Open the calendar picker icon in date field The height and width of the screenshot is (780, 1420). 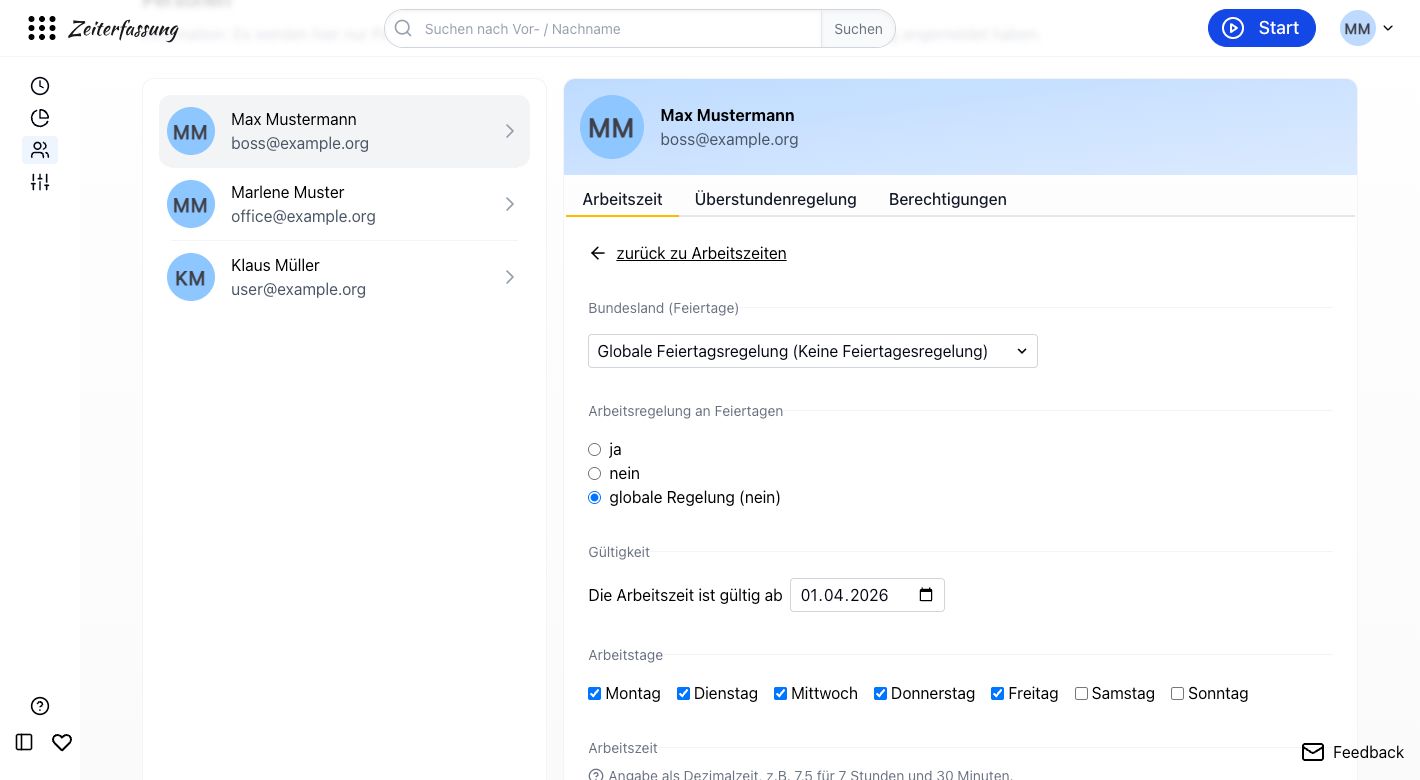click(926, 595)
